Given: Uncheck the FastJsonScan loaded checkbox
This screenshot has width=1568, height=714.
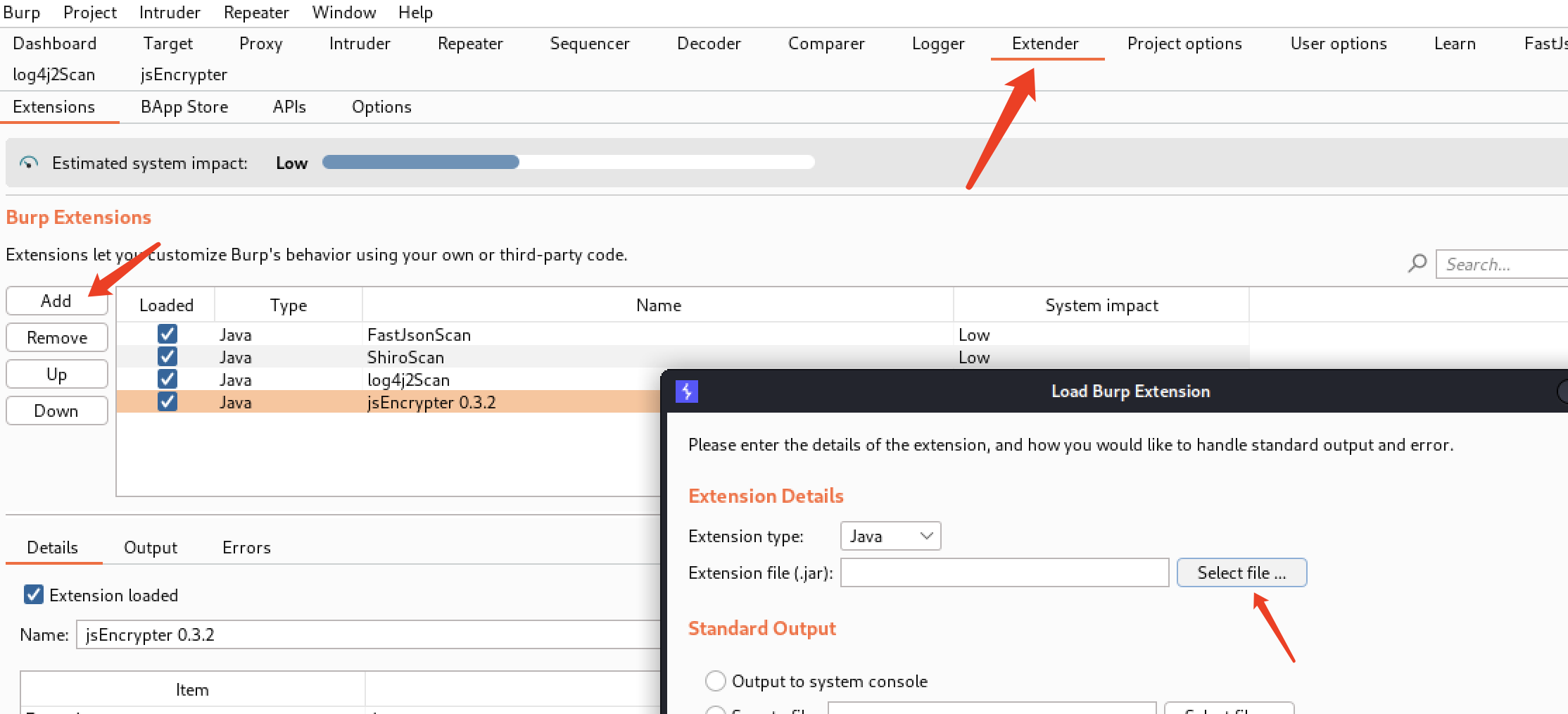Looking at the screenshot, I should [167, 334].
